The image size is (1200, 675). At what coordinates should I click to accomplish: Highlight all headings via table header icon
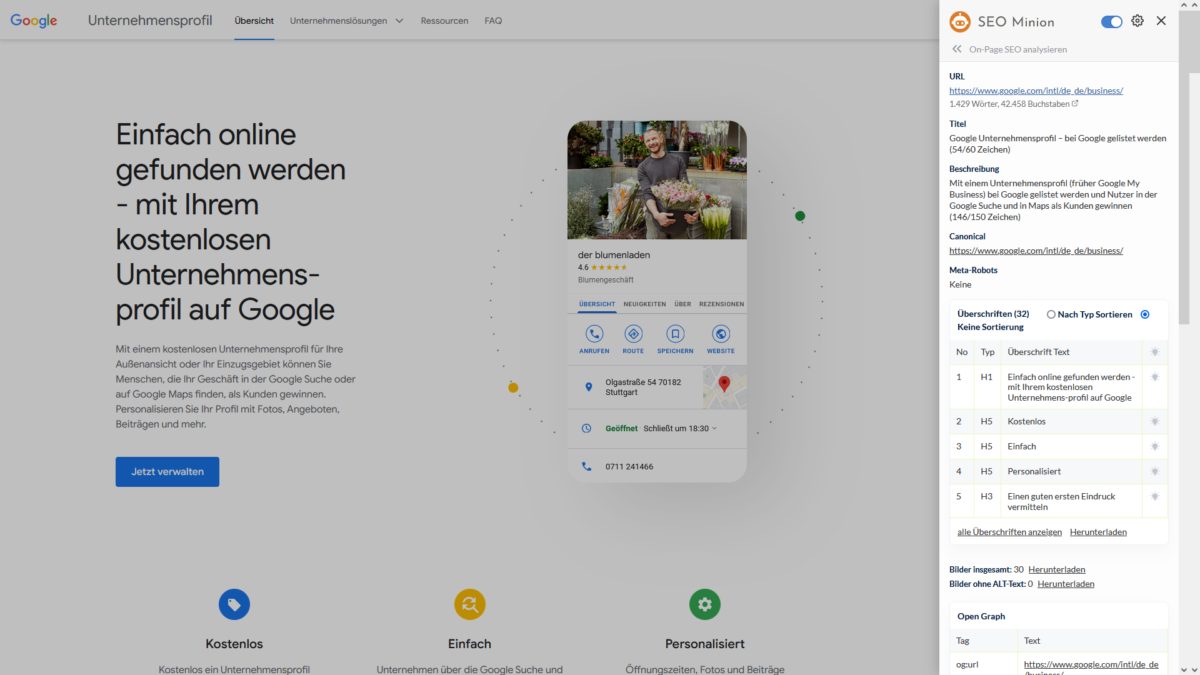pos(1155,352)
